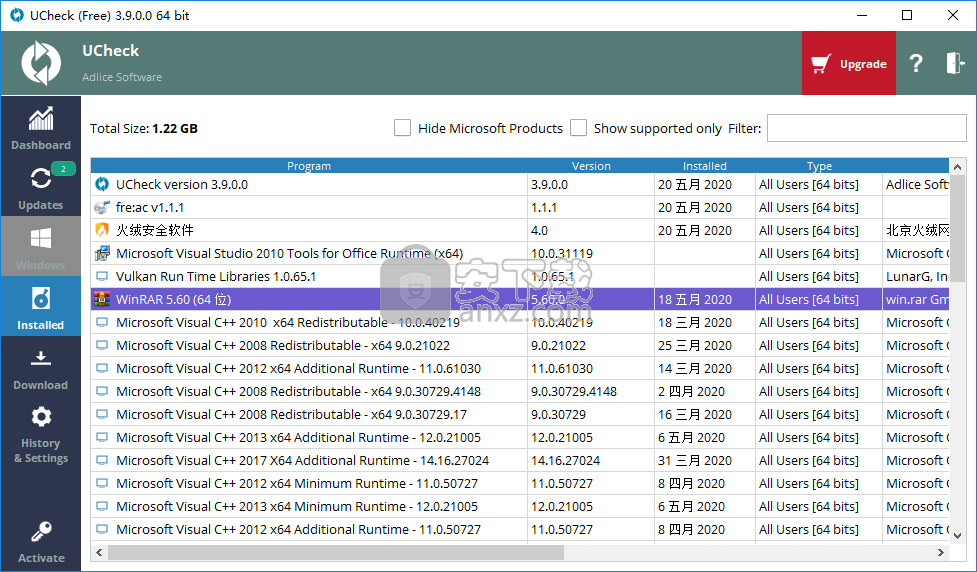Image resolution: width=977 pixels, height=572 pixels.
Task: Sort by the Program column header
Action: coord(309,166)
